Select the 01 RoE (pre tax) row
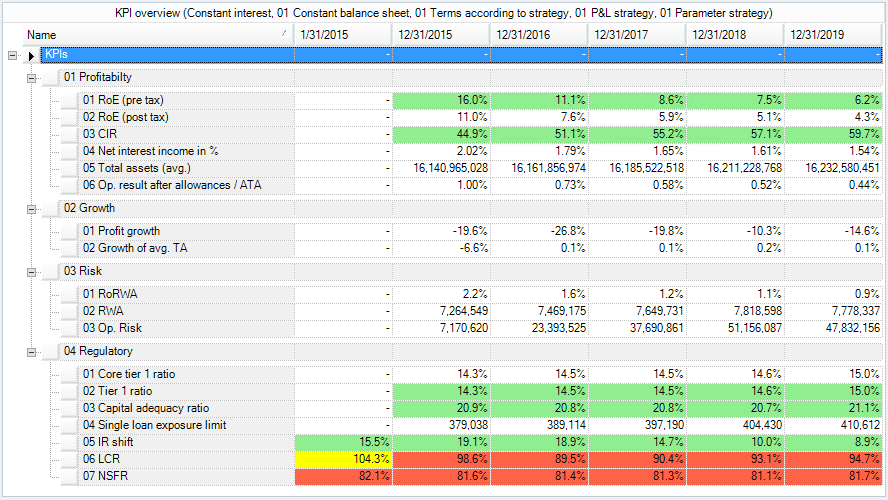The image size is (888, 500). (124, 100)
